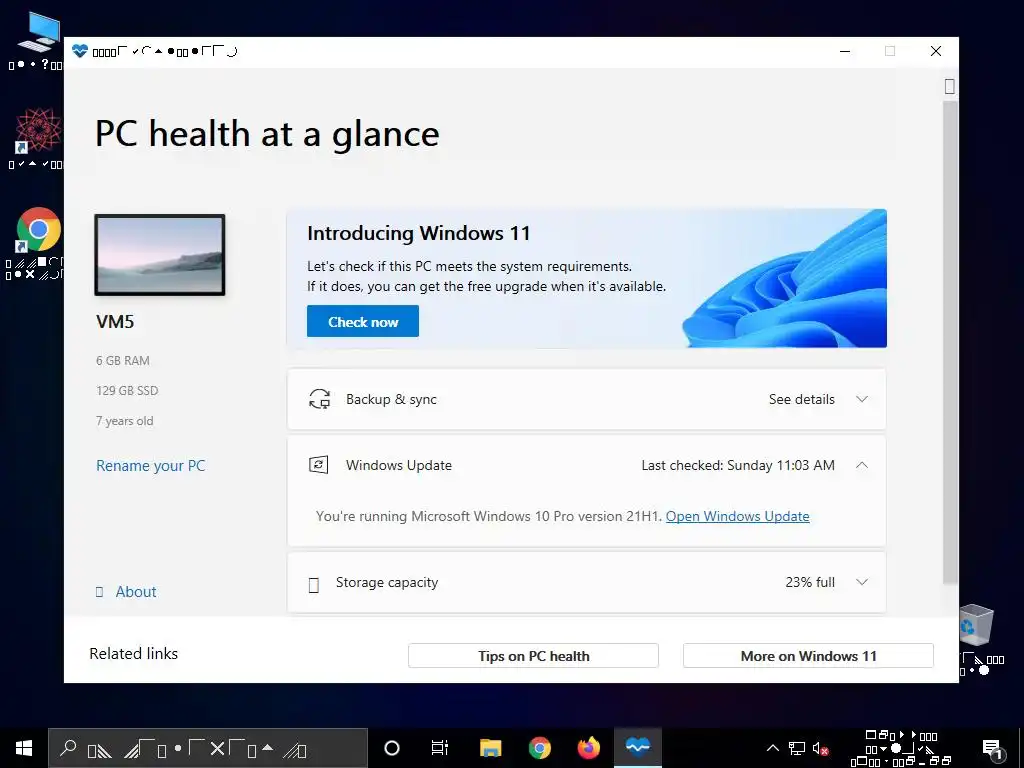The image size is (1024, 768).
Task: Open File Explorer from the taskbar
Action: 490,748
